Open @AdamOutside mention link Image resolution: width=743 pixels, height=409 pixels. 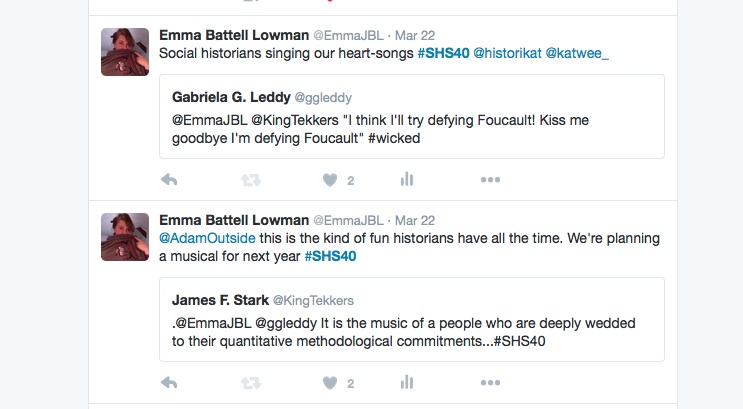207,238
